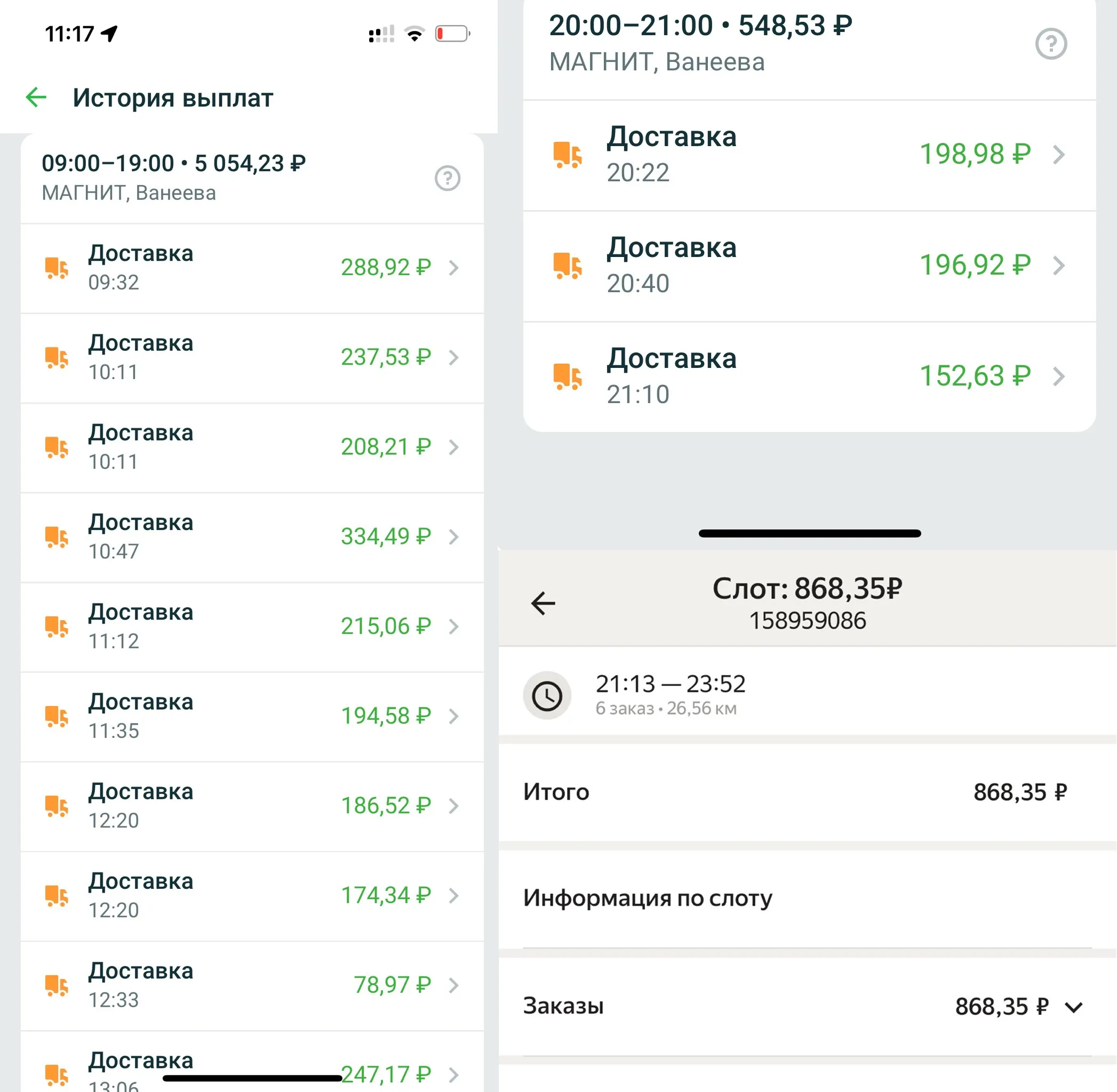Screen dimensions: 1117x1092
Task: Tap help icon for 09:00–19:00 slot
Action: pyautogui.click(x=447, y=179)
